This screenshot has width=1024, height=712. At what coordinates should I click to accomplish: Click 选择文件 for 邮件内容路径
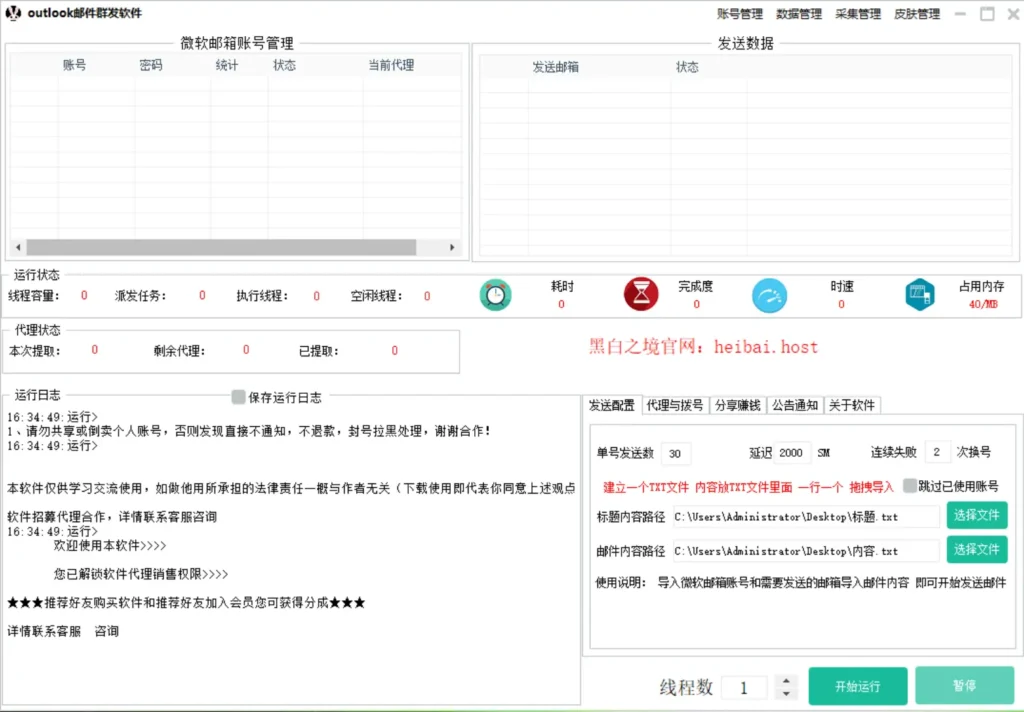tap(976, 549)
